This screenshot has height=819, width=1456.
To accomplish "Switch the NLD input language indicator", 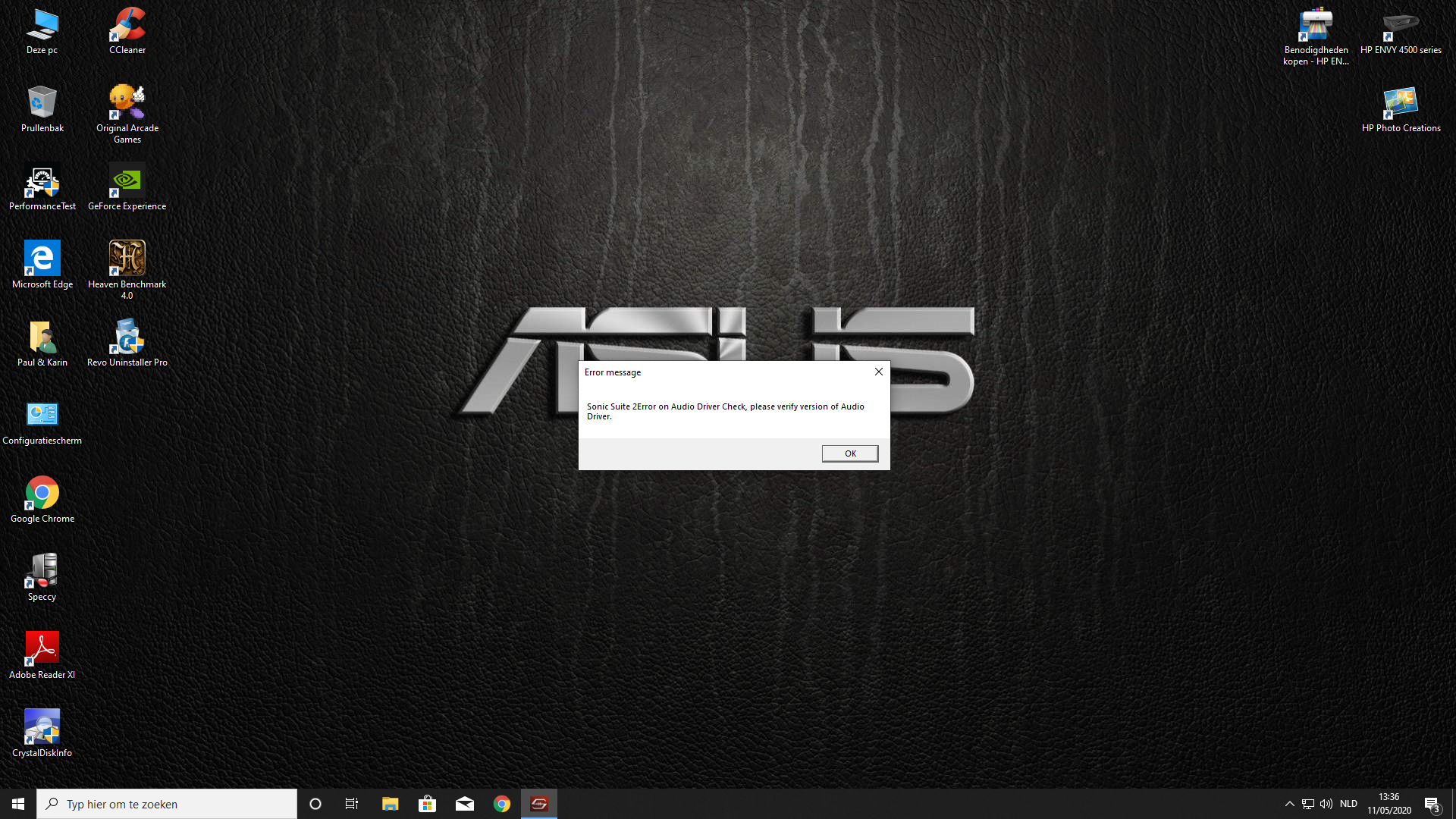I will coord(1348,804).
